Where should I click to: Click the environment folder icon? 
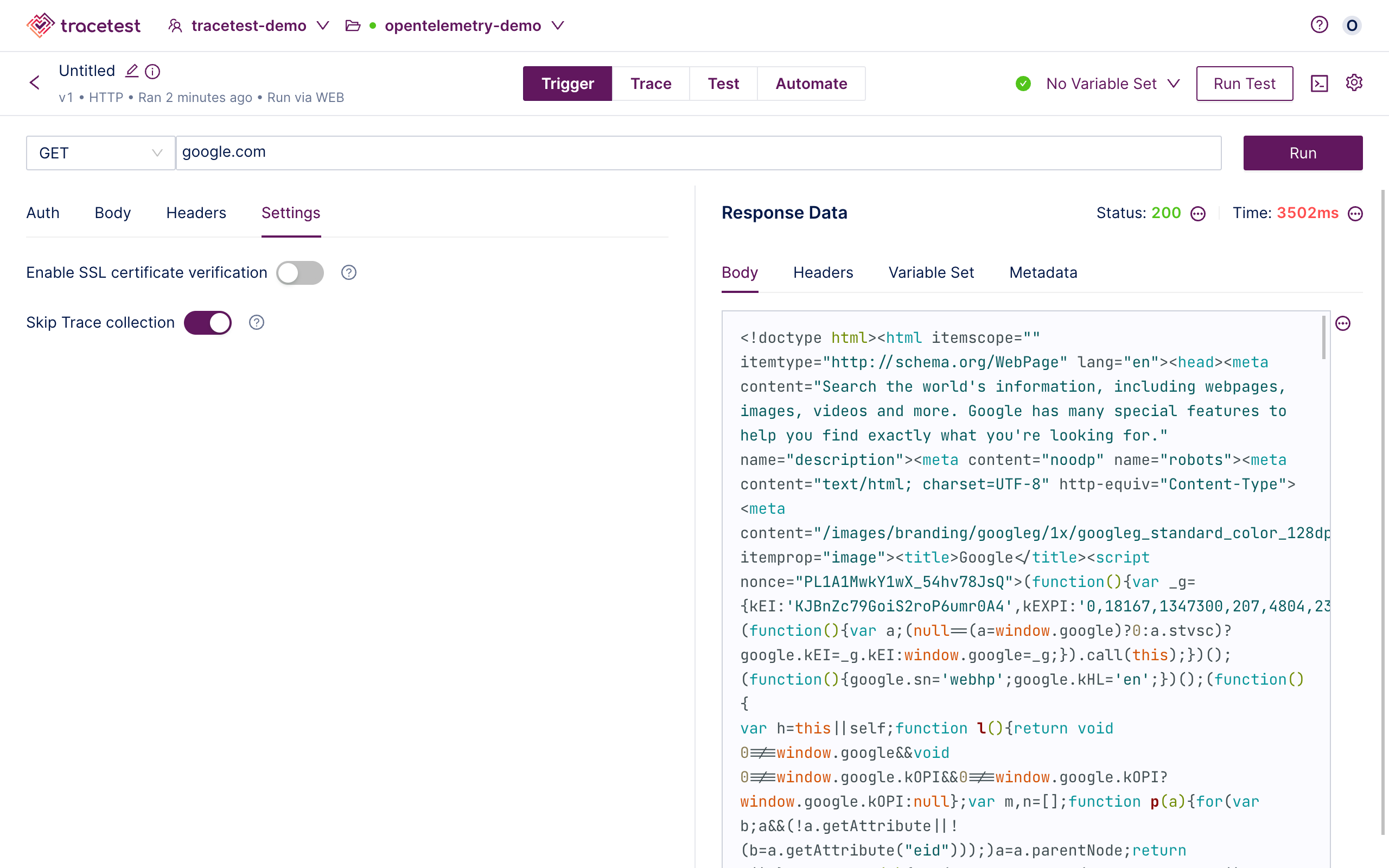[353, 26]
